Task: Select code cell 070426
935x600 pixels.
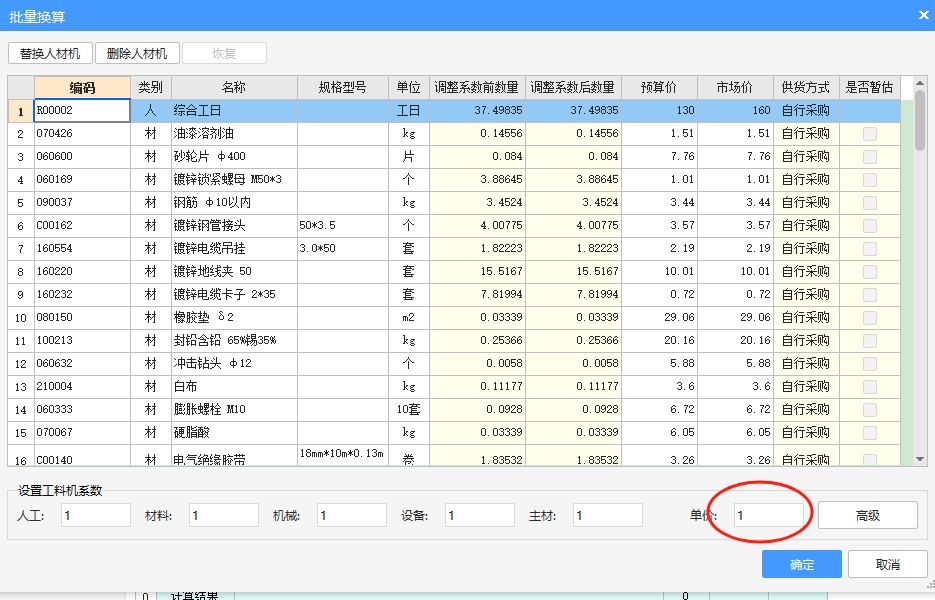Action: point(82,134)
